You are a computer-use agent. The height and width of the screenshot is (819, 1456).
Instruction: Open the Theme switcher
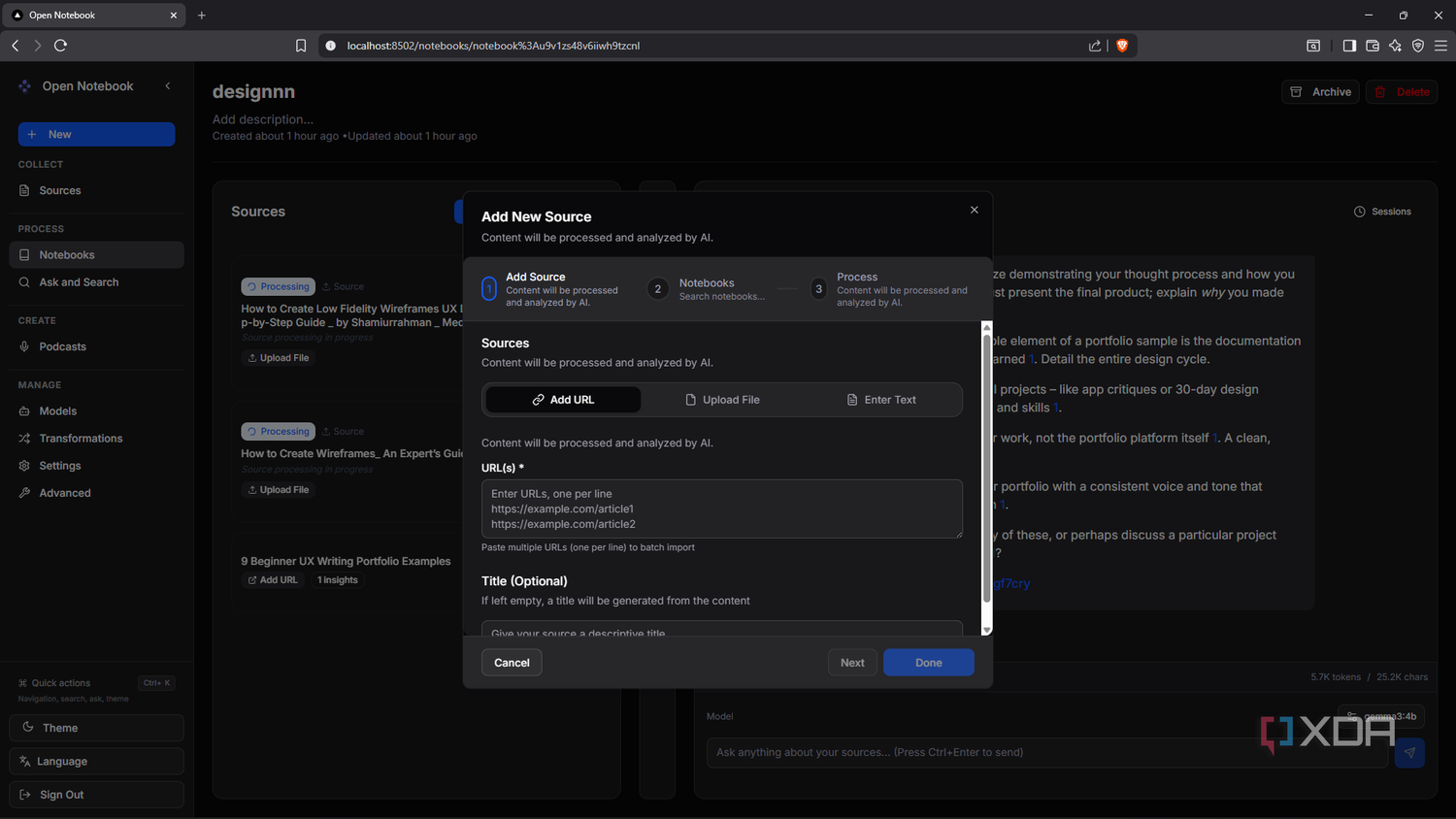pos(96,728)
